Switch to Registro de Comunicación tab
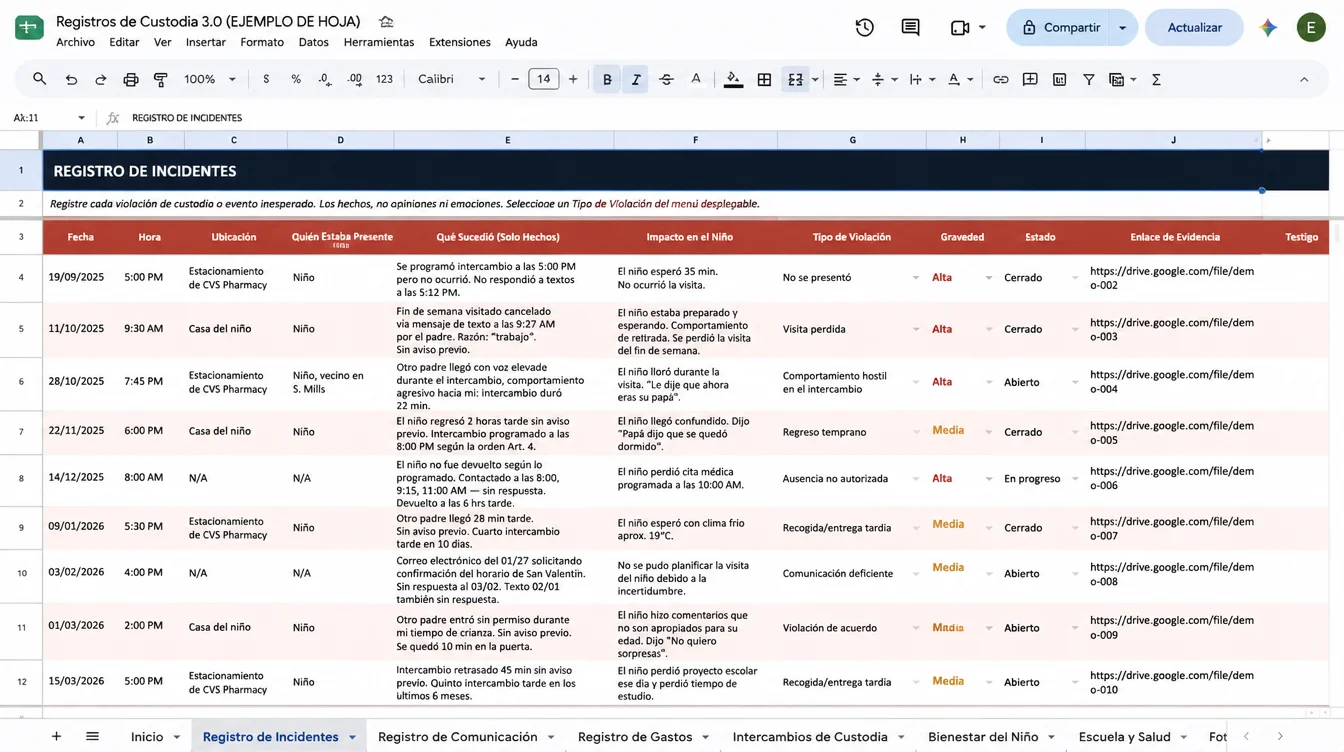Screen dimensions: 1344x752 [x=458, y=736]
